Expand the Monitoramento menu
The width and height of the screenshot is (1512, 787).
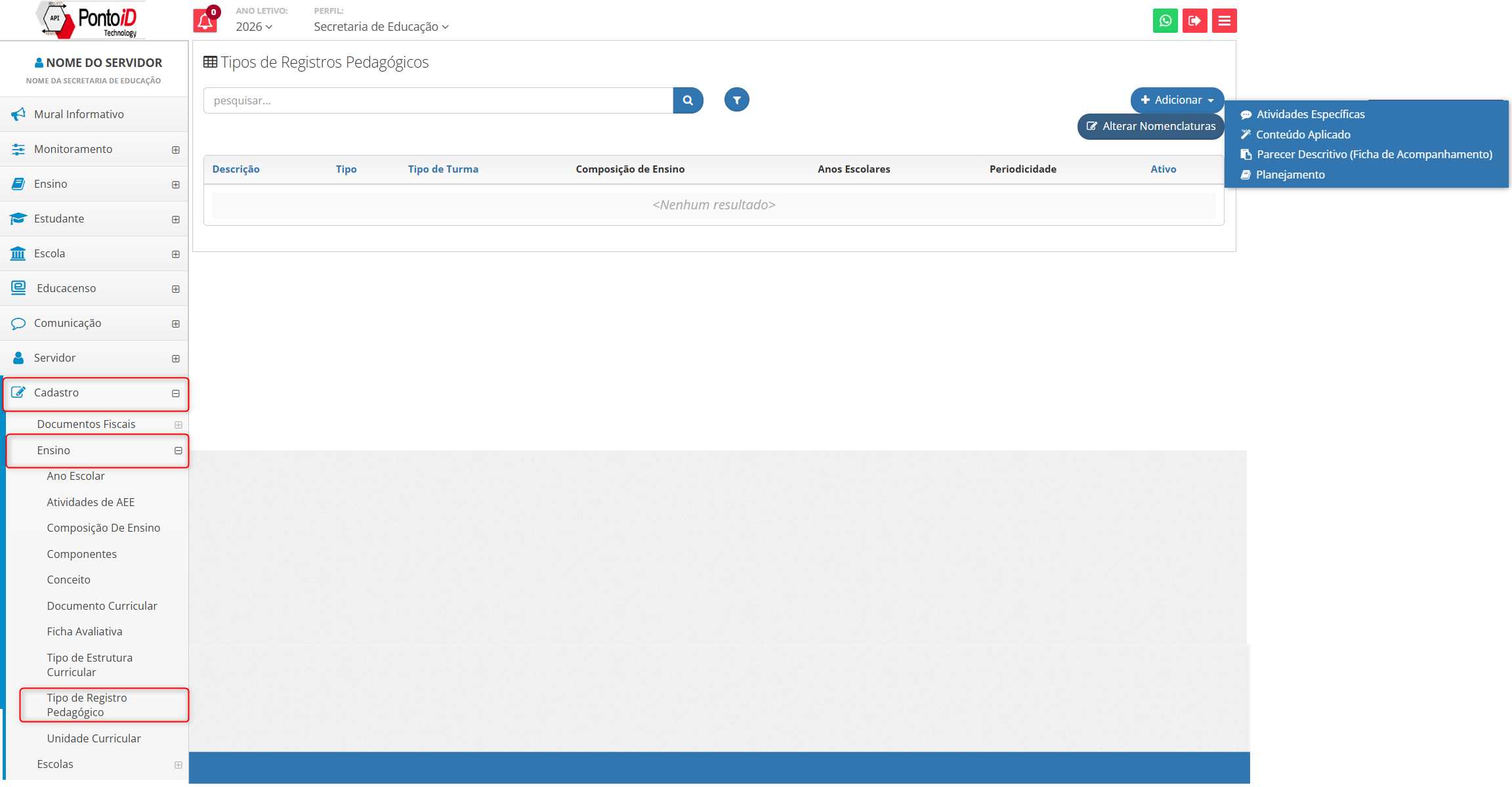click(175, 150)
